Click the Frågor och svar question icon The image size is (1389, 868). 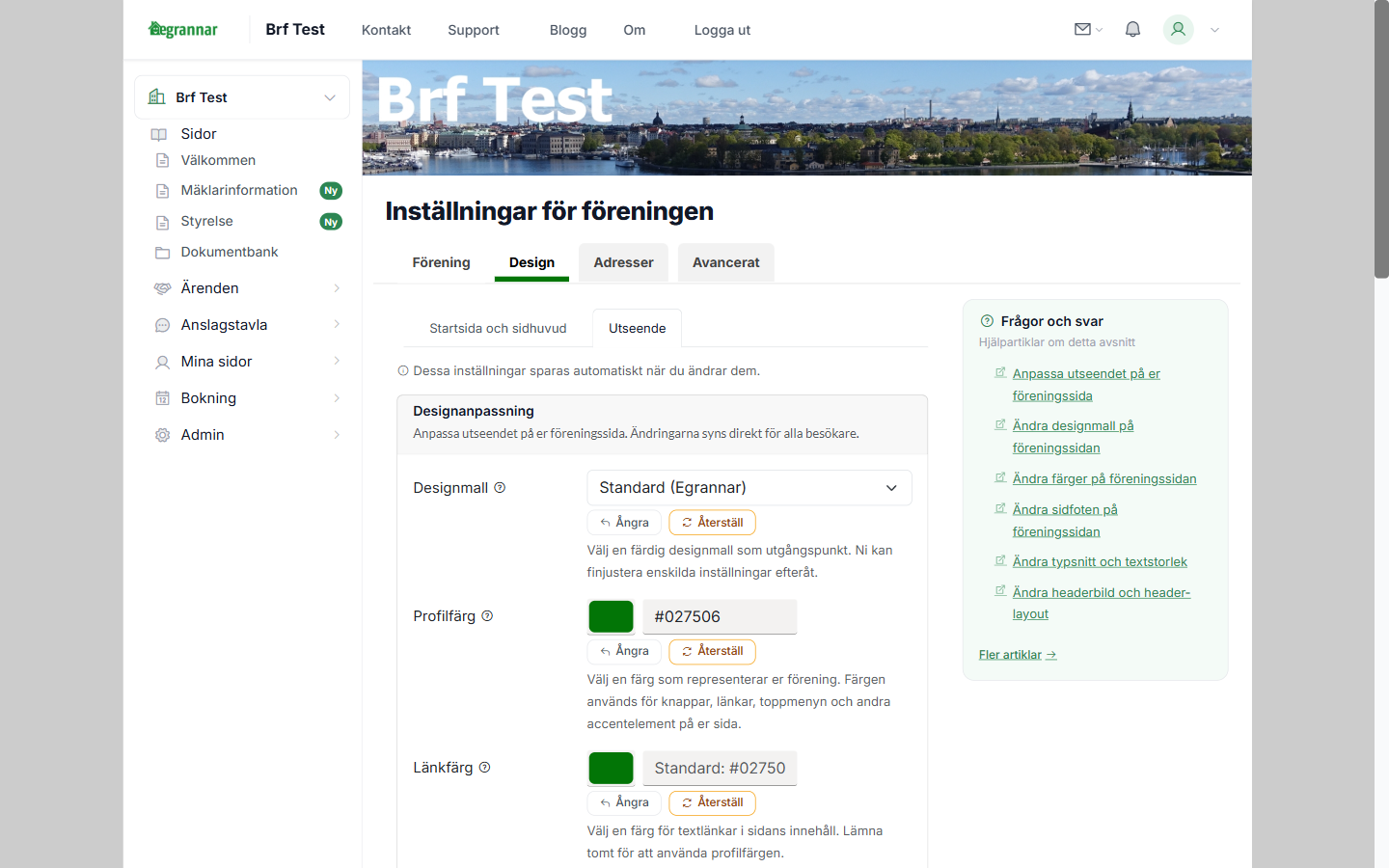pyautogui.click(x=987, y=321)
